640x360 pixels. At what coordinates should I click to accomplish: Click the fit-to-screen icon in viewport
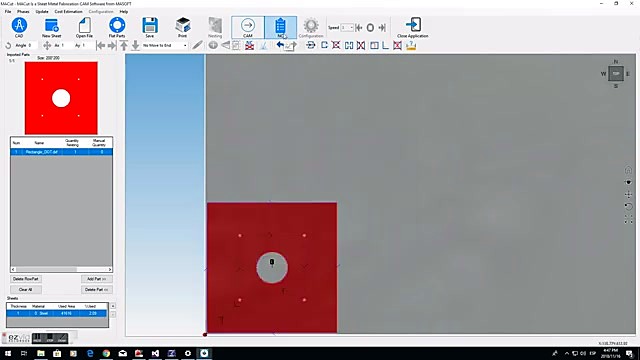click(628, 220)
